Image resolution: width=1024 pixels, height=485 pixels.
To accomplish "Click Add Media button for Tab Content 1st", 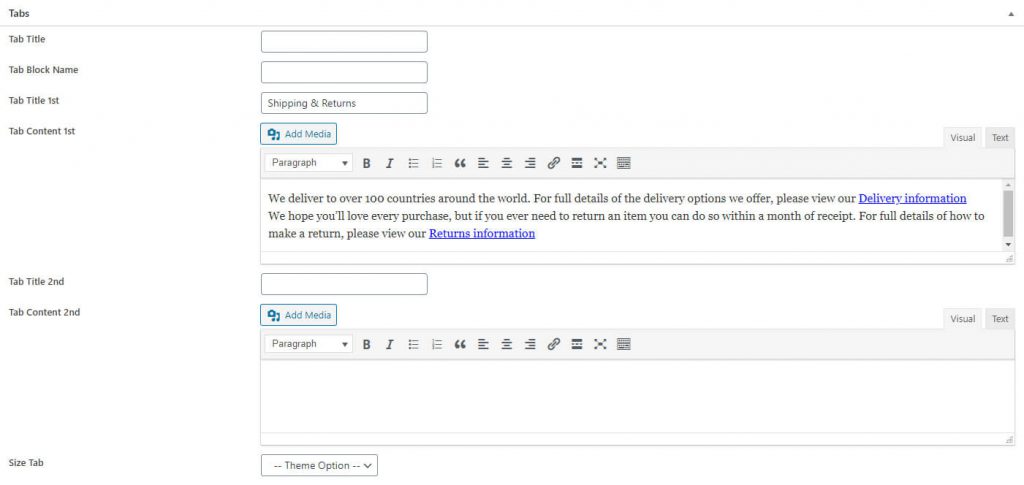I will coord(299,134).
